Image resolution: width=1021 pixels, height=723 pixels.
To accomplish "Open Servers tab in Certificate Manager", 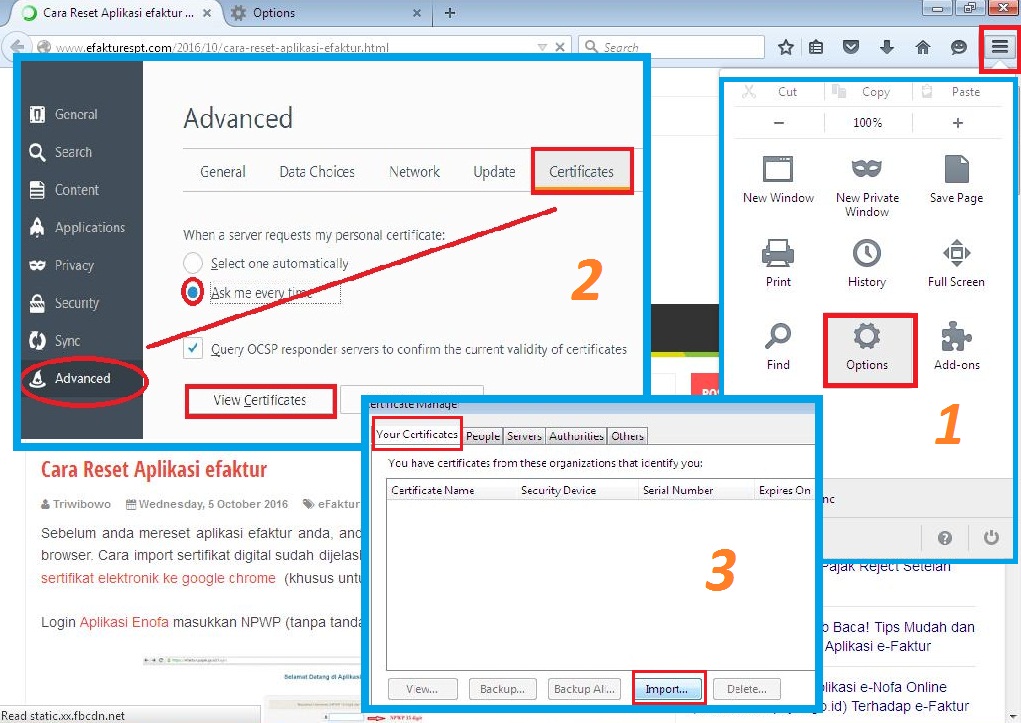I will click(524, 436).
